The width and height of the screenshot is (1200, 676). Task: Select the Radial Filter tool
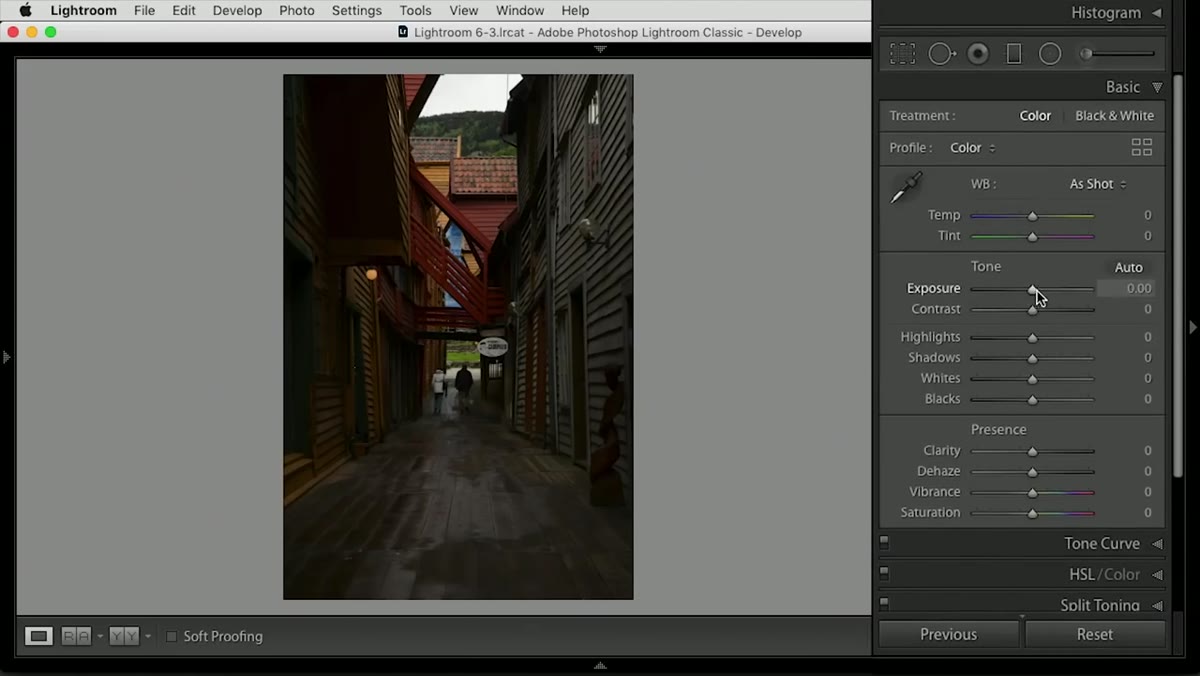(x=1050, y=54)
